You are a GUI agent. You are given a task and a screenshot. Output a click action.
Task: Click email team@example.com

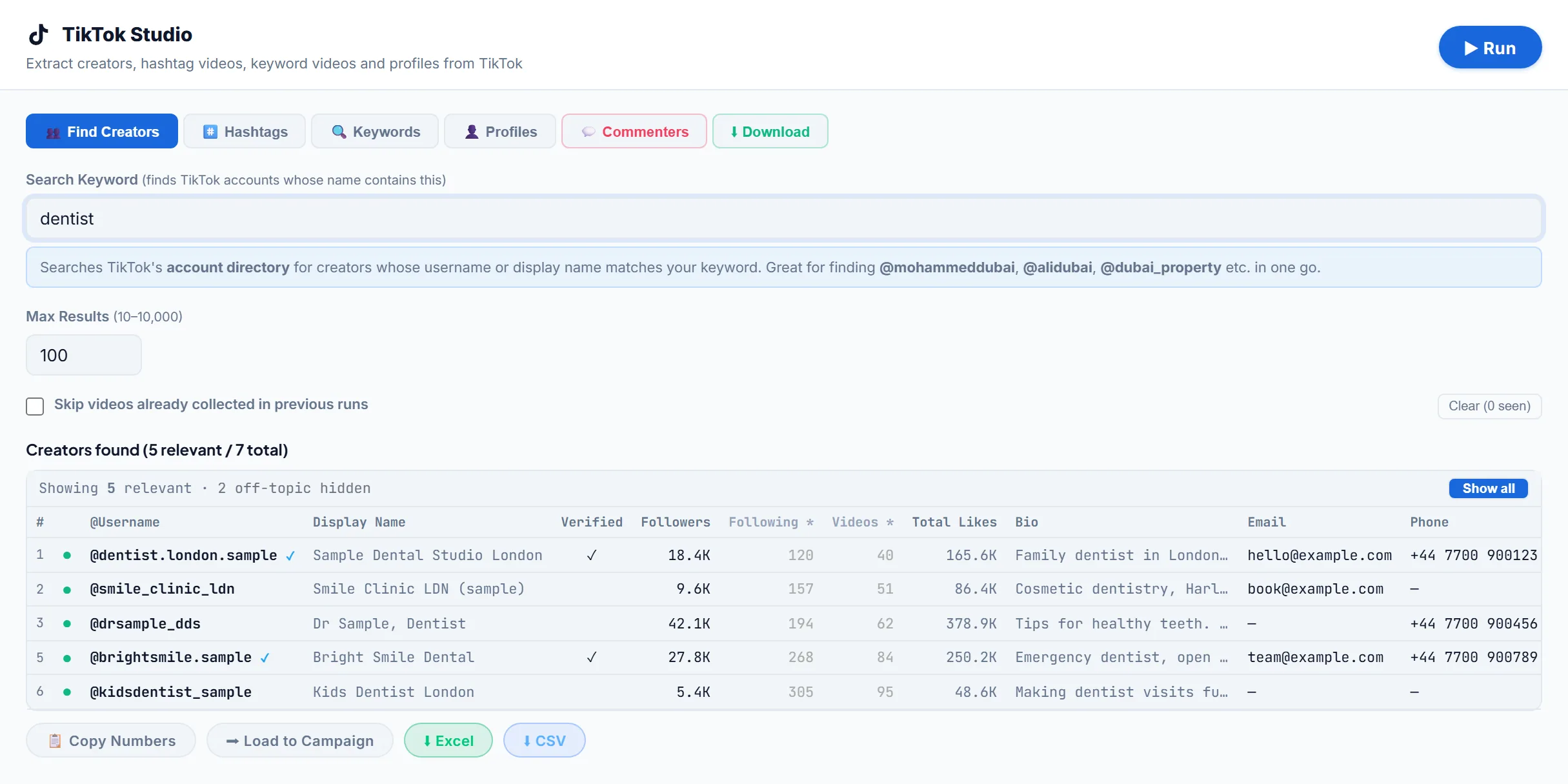tap(1315, 657)
